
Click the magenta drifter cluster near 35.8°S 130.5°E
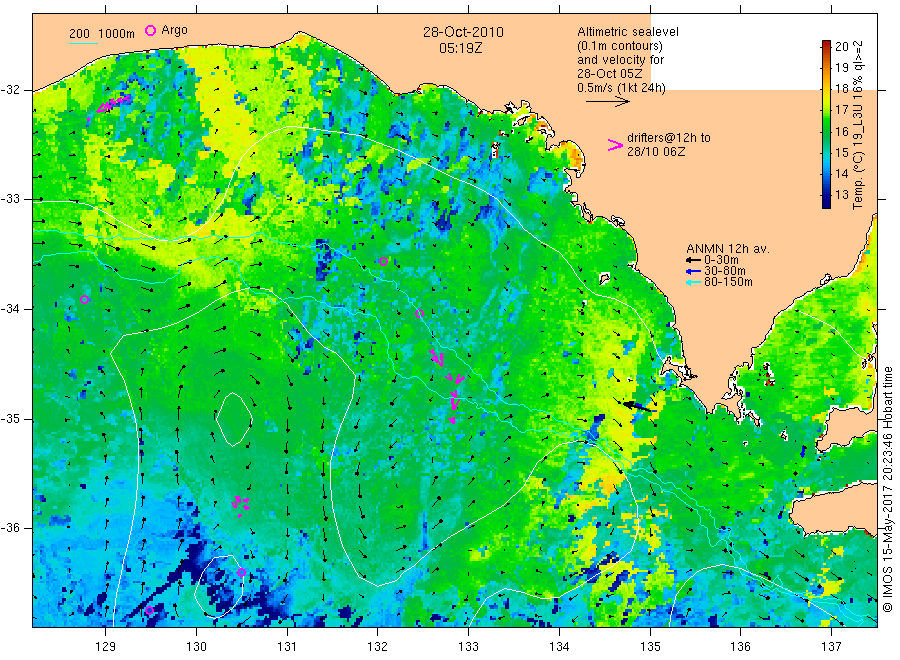point(240,505)
